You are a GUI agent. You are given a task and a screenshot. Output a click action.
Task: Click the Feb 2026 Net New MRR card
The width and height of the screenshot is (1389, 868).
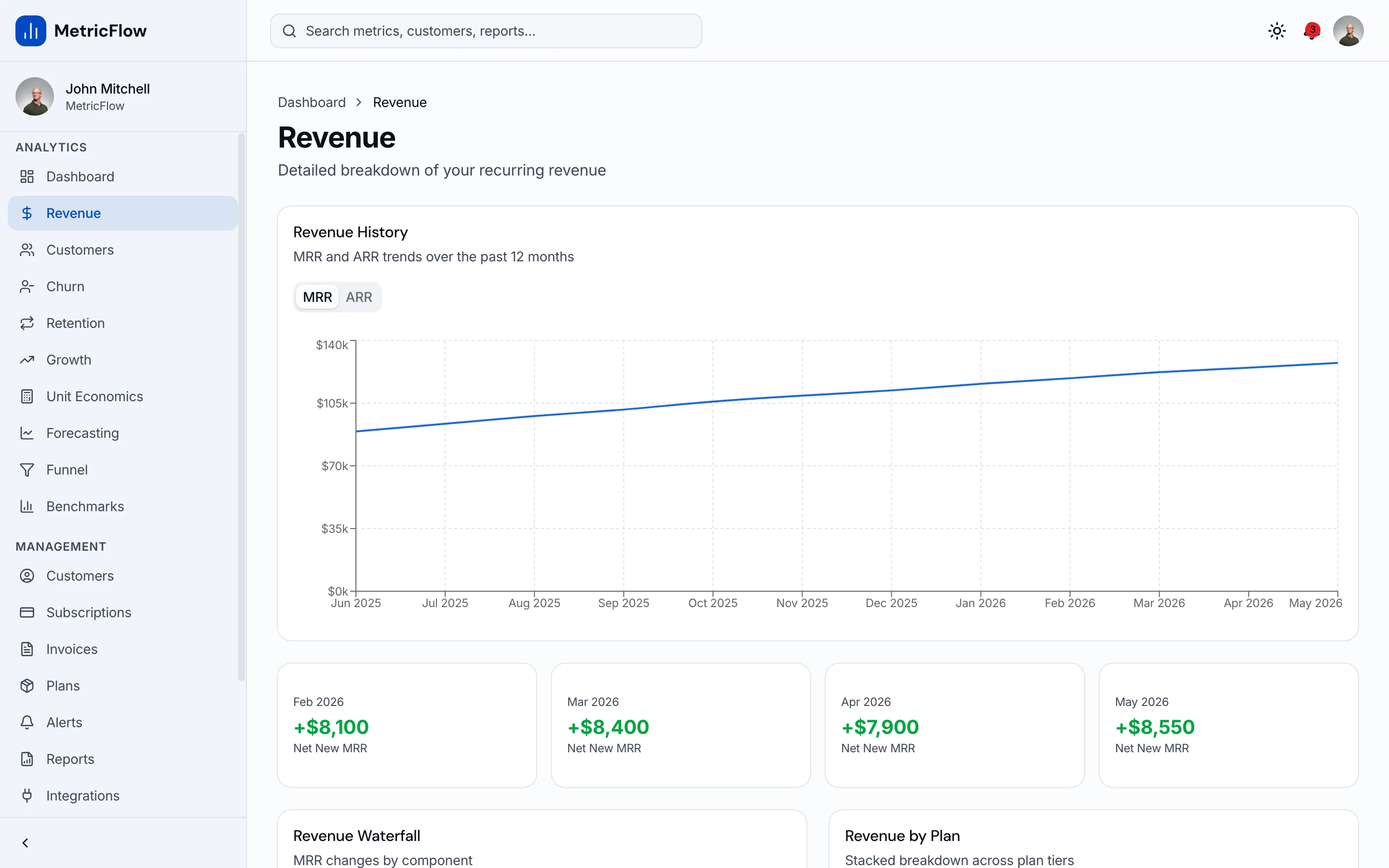[x=407, y=725]
